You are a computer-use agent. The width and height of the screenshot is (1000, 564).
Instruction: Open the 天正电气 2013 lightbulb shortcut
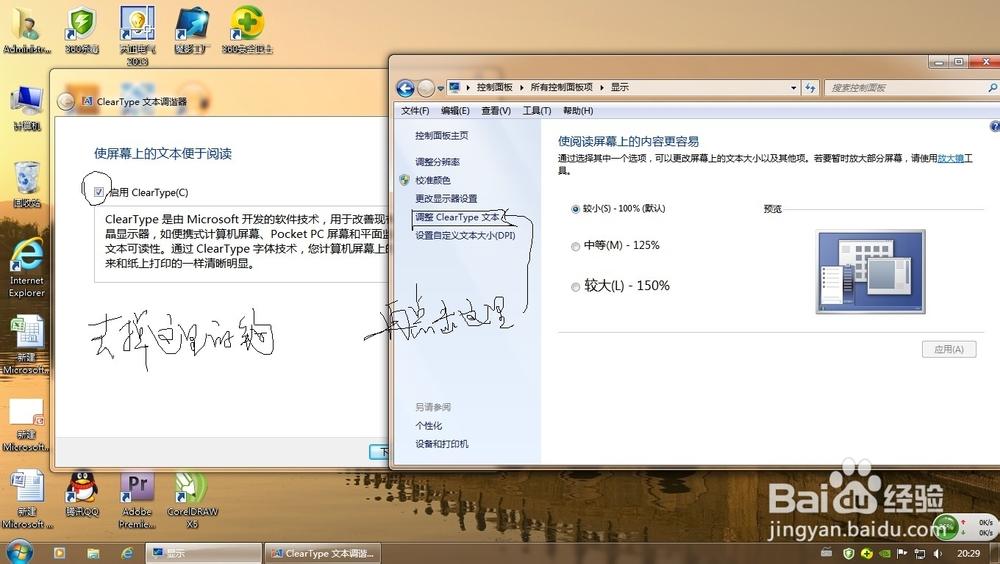[137, 35]
